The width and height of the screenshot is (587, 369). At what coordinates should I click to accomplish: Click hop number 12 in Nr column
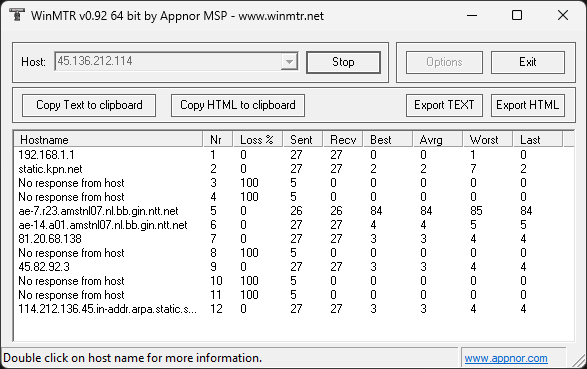(216, 309)
